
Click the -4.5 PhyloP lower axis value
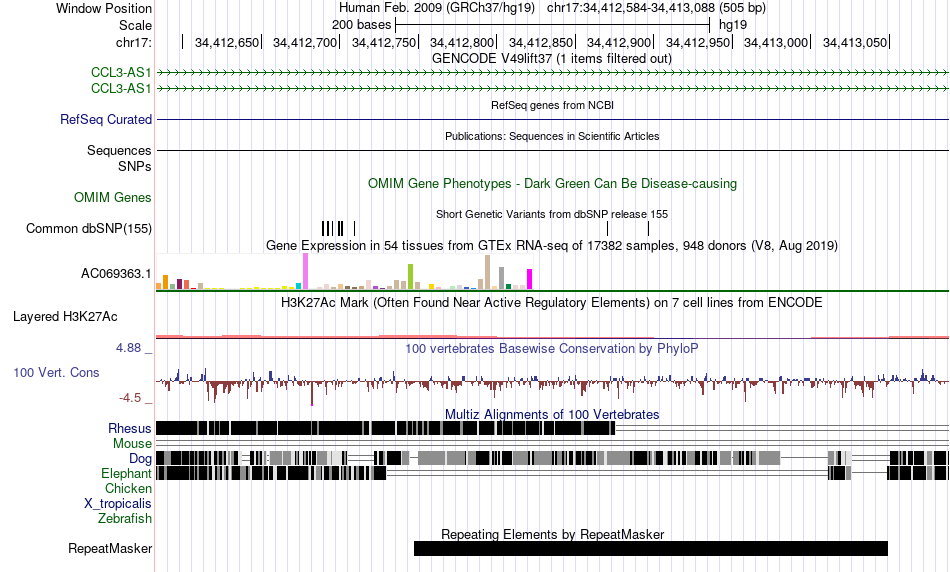130,398
